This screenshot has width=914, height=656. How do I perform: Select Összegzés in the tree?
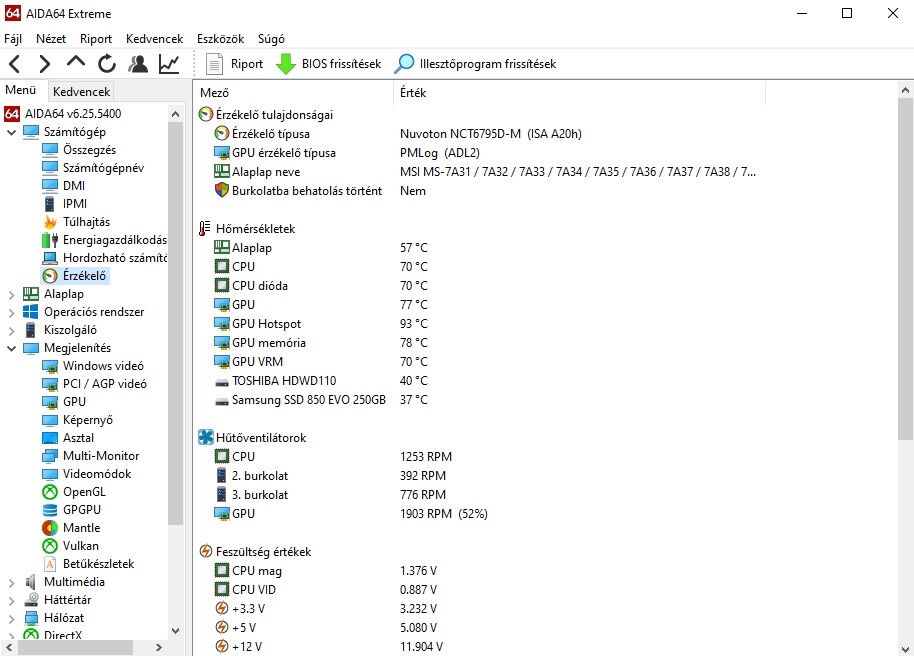[79, 150]
